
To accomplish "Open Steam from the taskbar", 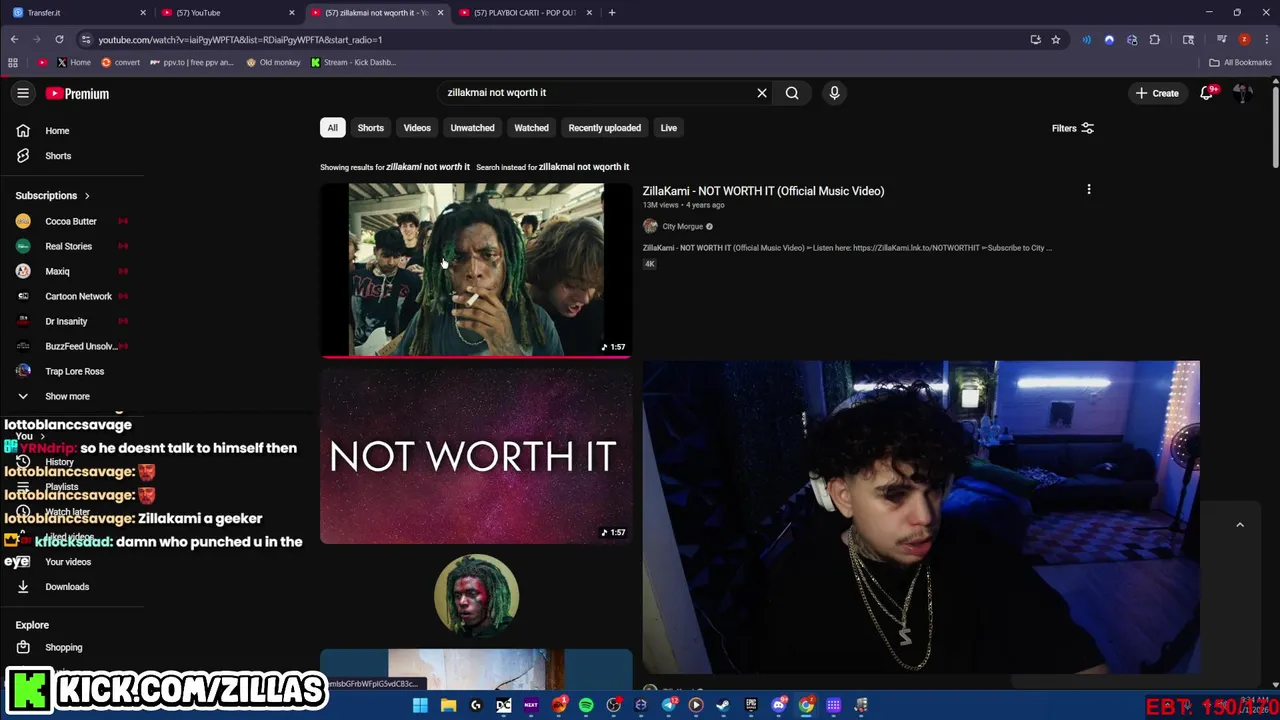I will [x=723, y=705].
